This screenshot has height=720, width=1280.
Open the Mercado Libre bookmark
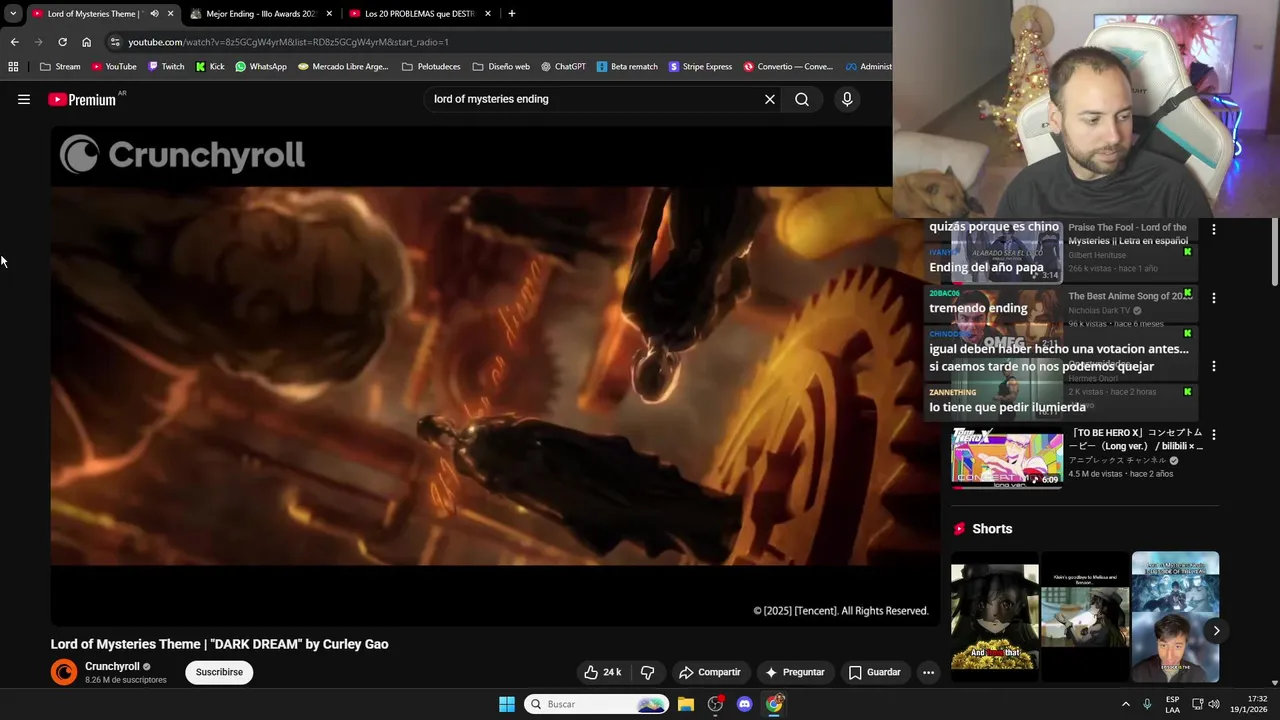pyautogui.click(x=343, y=67)
